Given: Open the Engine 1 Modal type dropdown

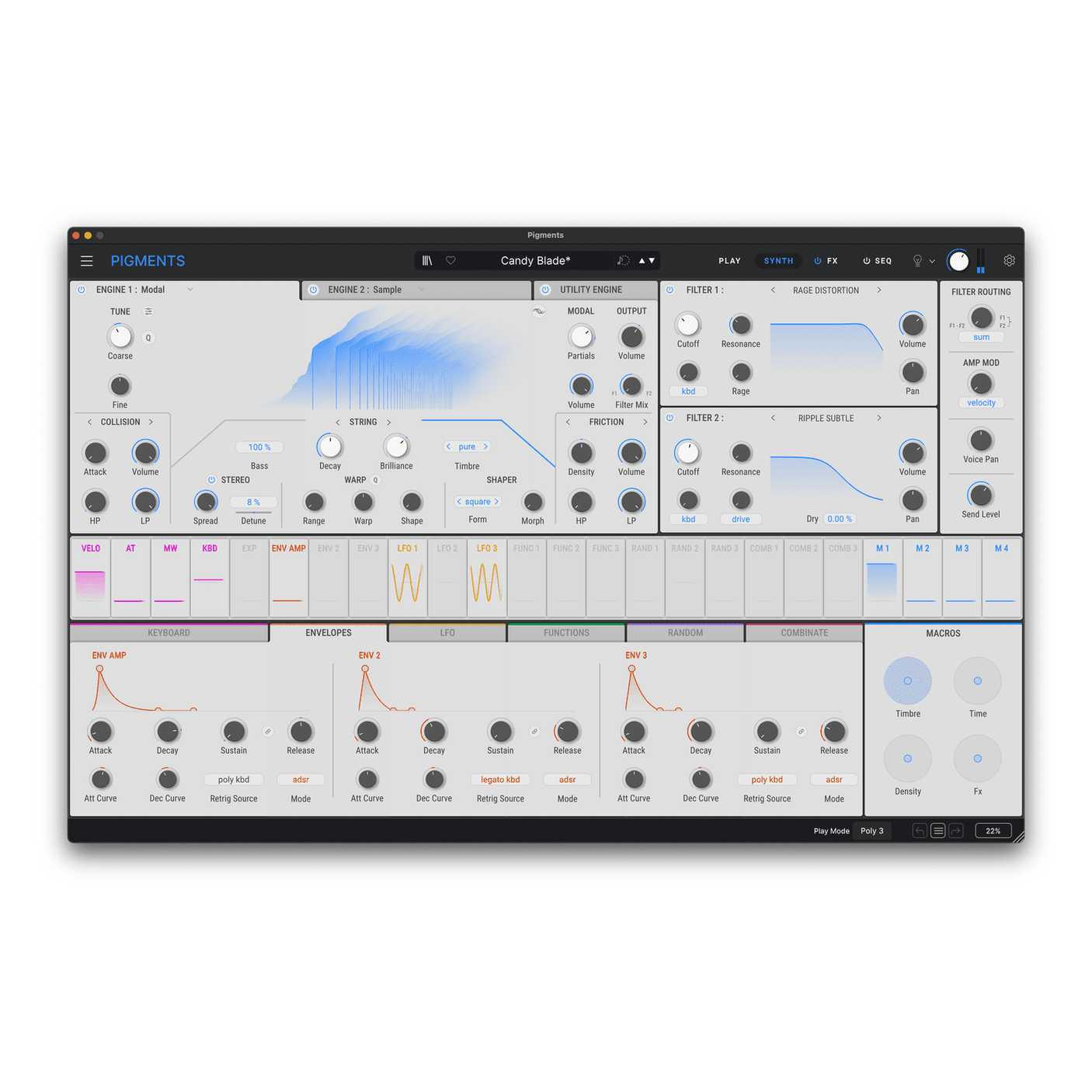Looking at the screenshot, I should click(x=190, y=290).
